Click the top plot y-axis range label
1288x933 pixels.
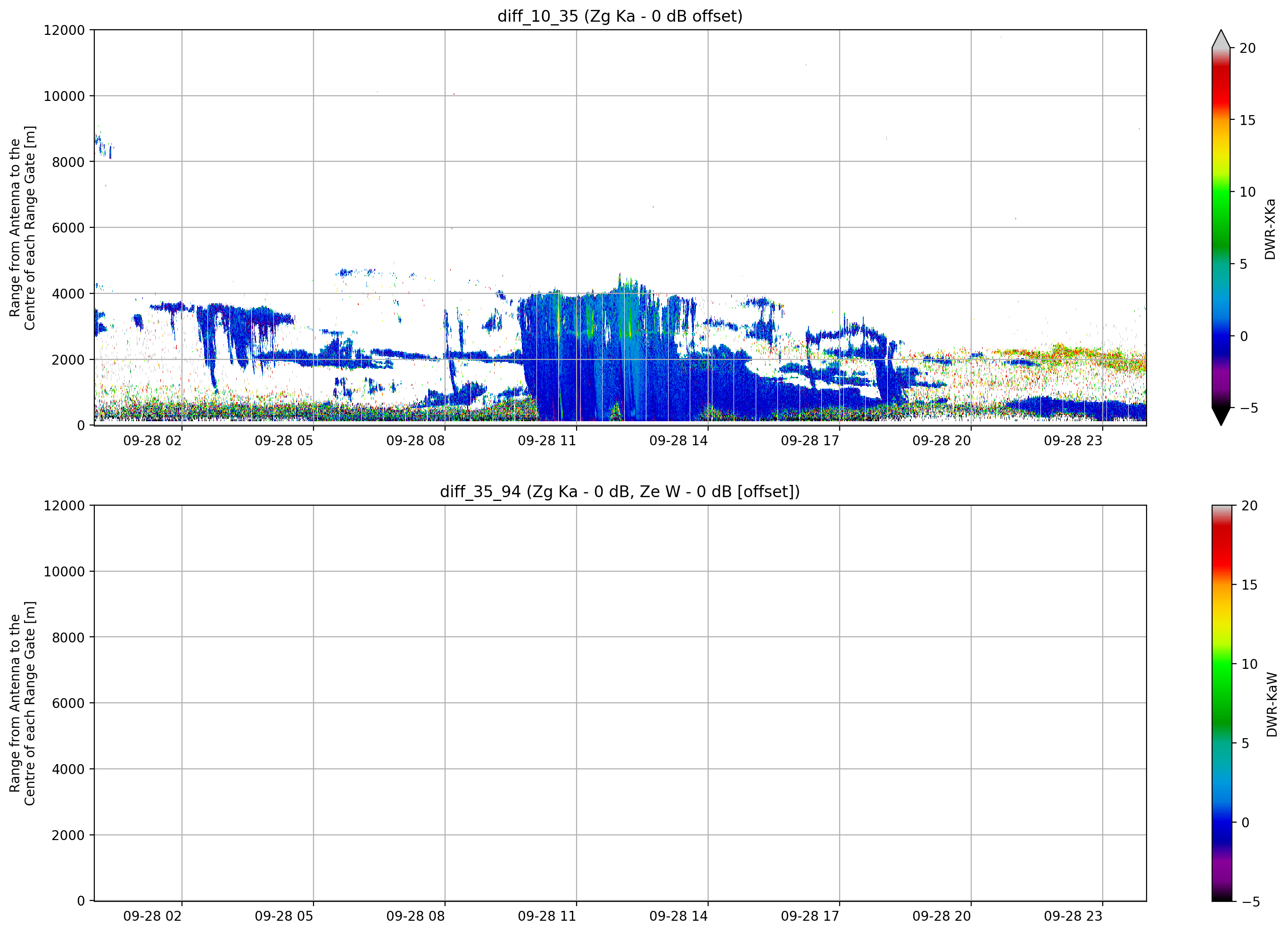(x=23, y=228)
